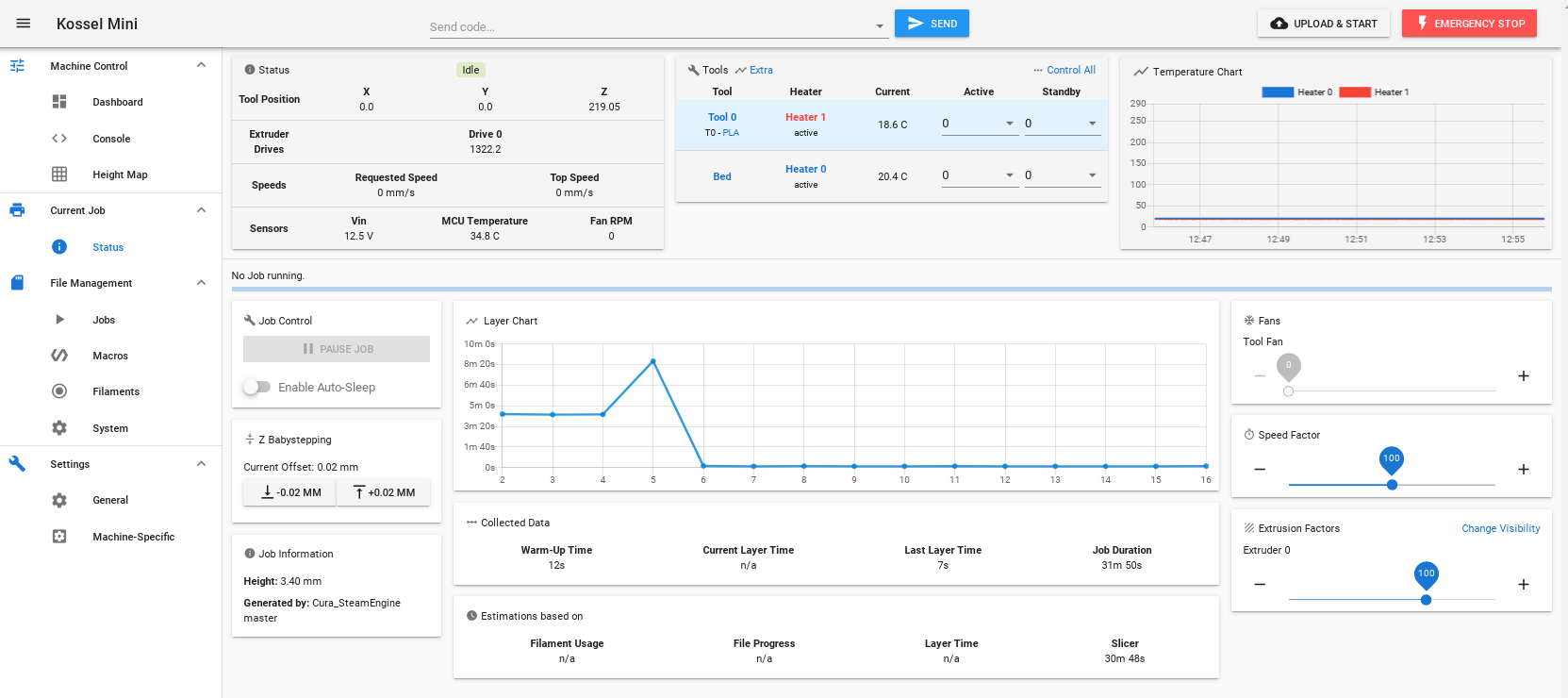Viewport: 1568px width, 698px height.
Task: Click the Tool Fan slider handle
Action: [x=1289, y=391]
